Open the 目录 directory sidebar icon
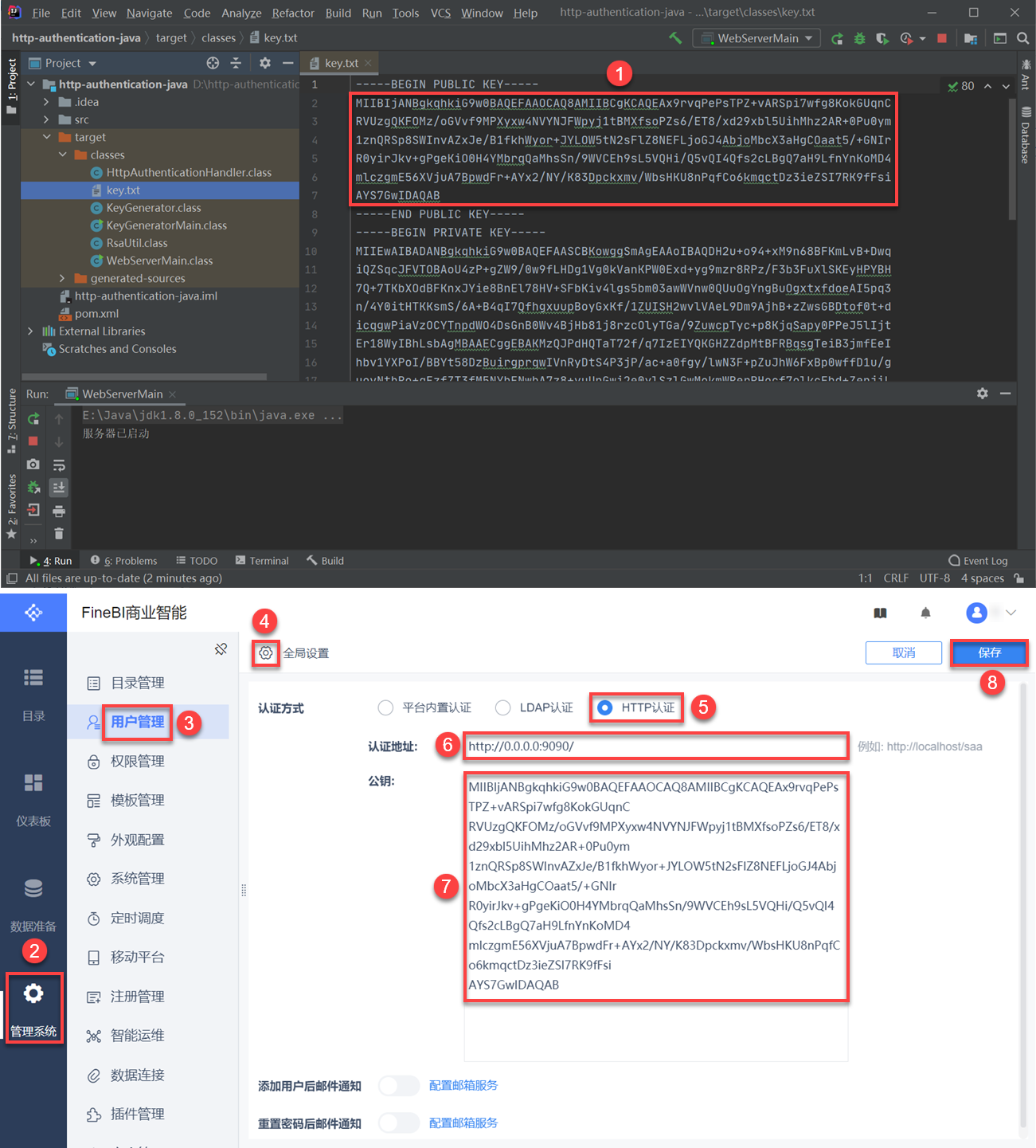Viewport: 1036px width, 1148px height. (33, 677)
